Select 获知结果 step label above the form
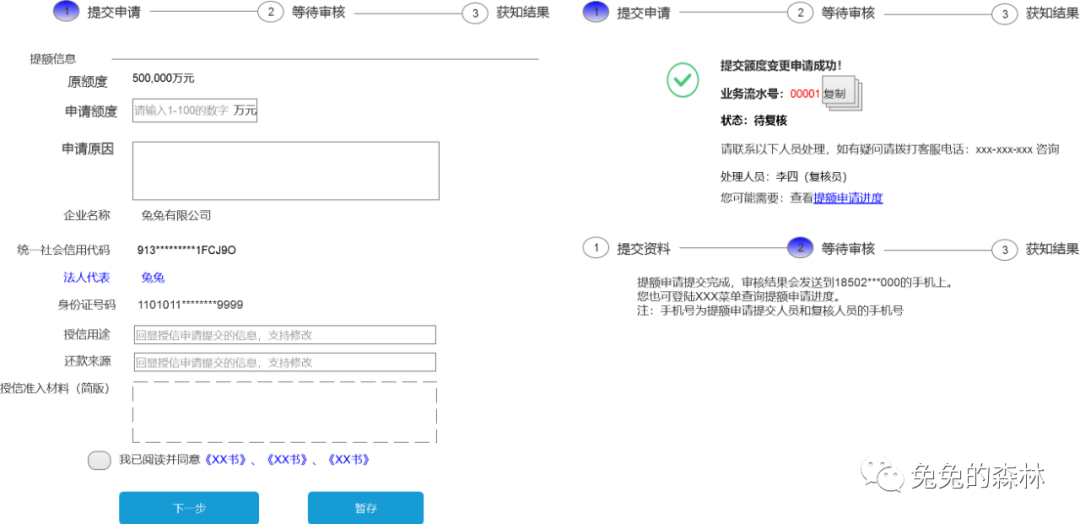This screenshot has height=524, width=1080. click(x=523, y=12)
